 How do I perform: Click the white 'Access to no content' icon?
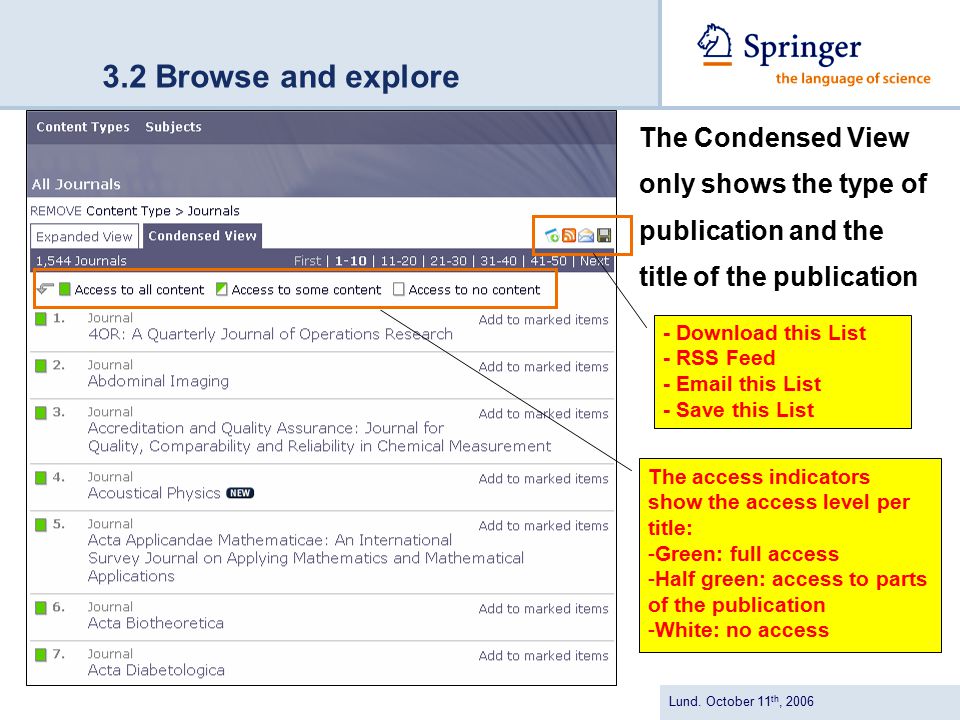tap(399, 289)
